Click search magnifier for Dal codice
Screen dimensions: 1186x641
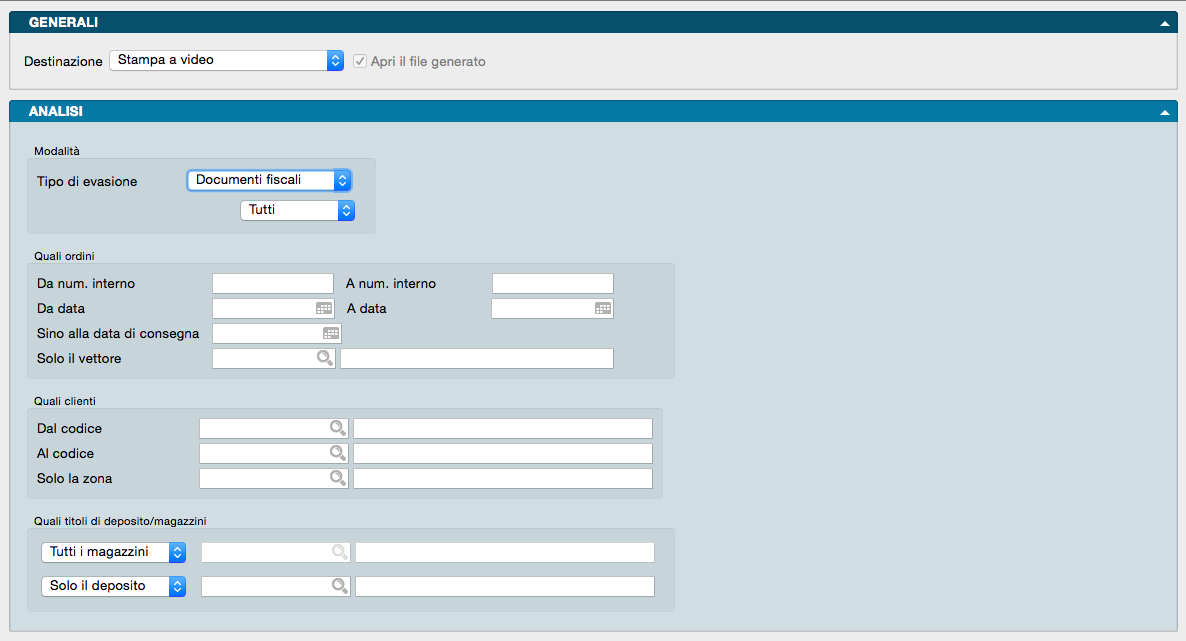[338, 428]
